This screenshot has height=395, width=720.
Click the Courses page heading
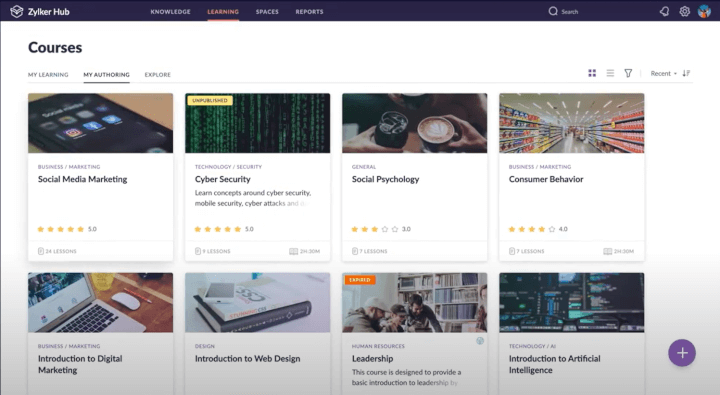[x=55, y=47]
